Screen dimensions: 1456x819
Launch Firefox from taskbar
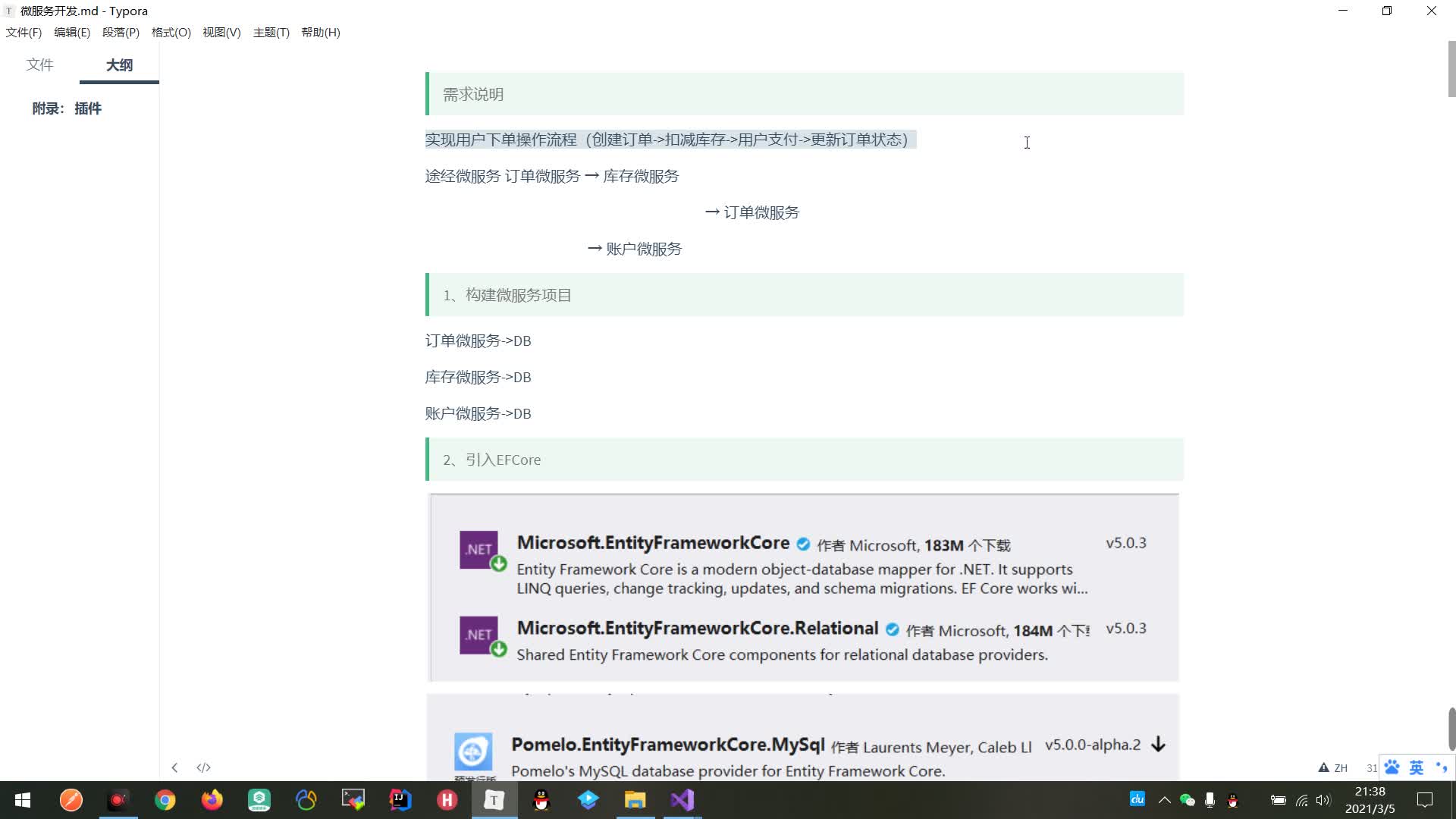pyautogui.click(x=212, y=800)
